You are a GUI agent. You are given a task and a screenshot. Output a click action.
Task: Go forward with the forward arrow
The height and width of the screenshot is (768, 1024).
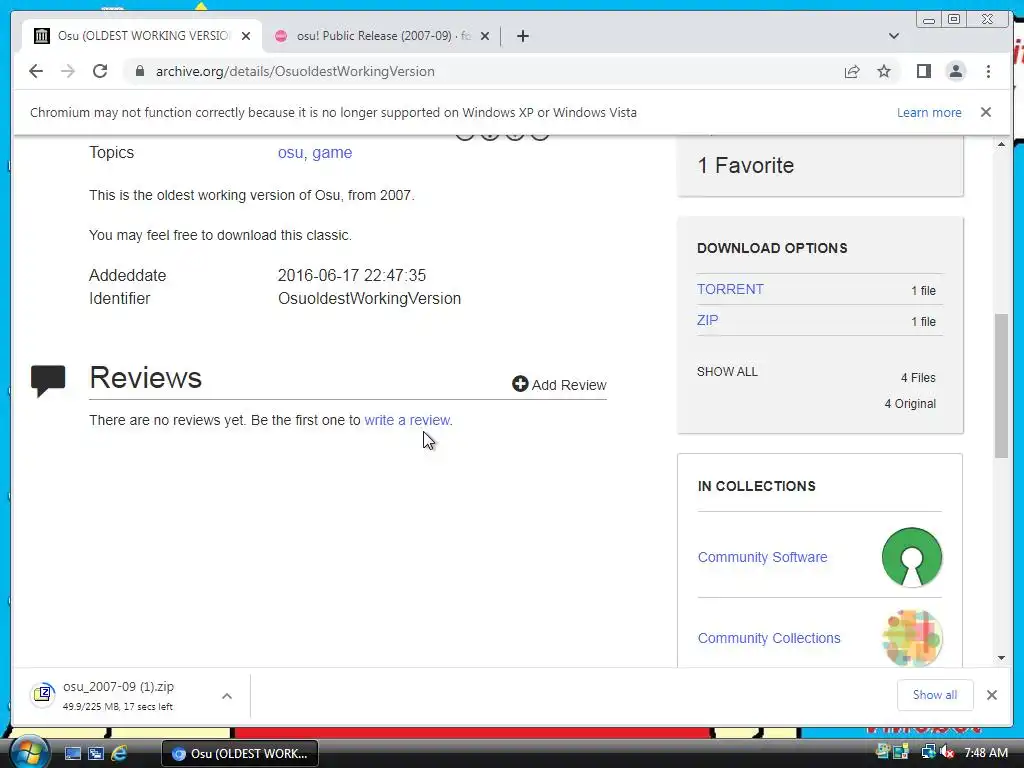[68, 71]
